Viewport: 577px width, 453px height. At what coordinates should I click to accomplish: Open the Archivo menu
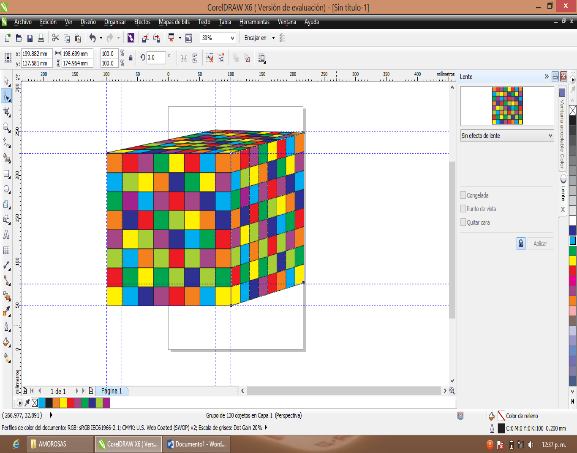point(23,22)
